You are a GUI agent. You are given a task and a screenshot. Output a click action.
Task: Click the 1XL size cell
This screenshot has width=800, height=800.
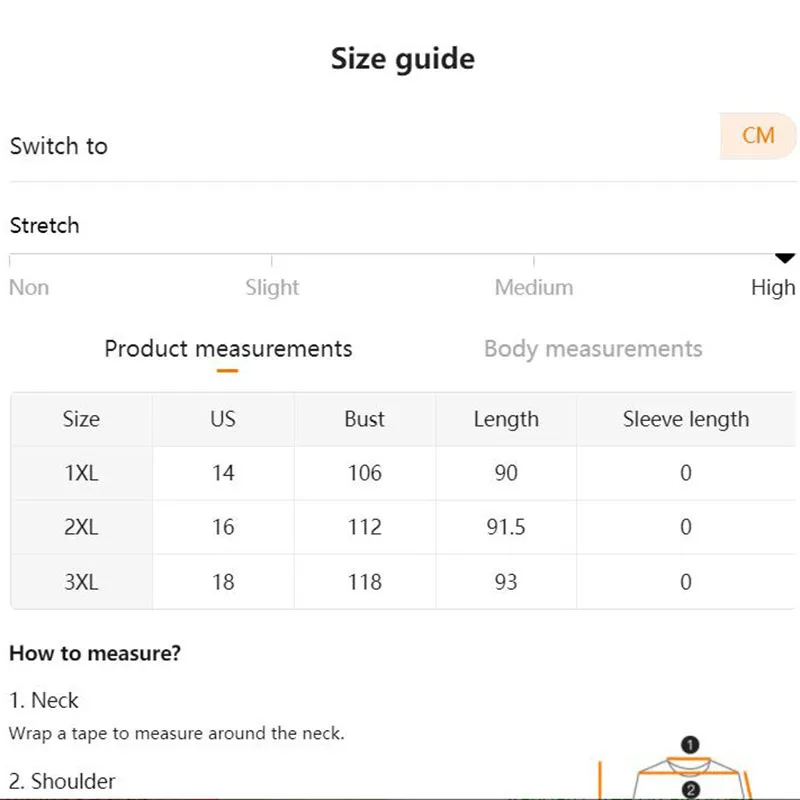click(x=81, y=473)
